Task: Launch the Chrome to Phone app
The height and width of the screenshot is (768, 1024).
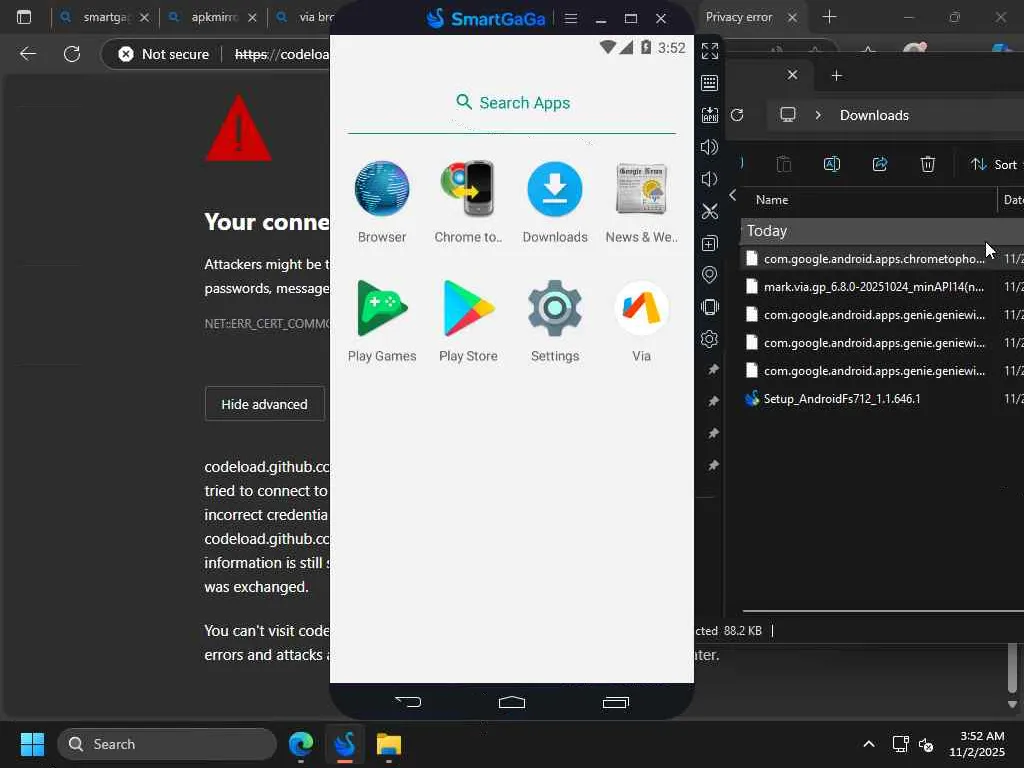Action: tap(468, 202)
